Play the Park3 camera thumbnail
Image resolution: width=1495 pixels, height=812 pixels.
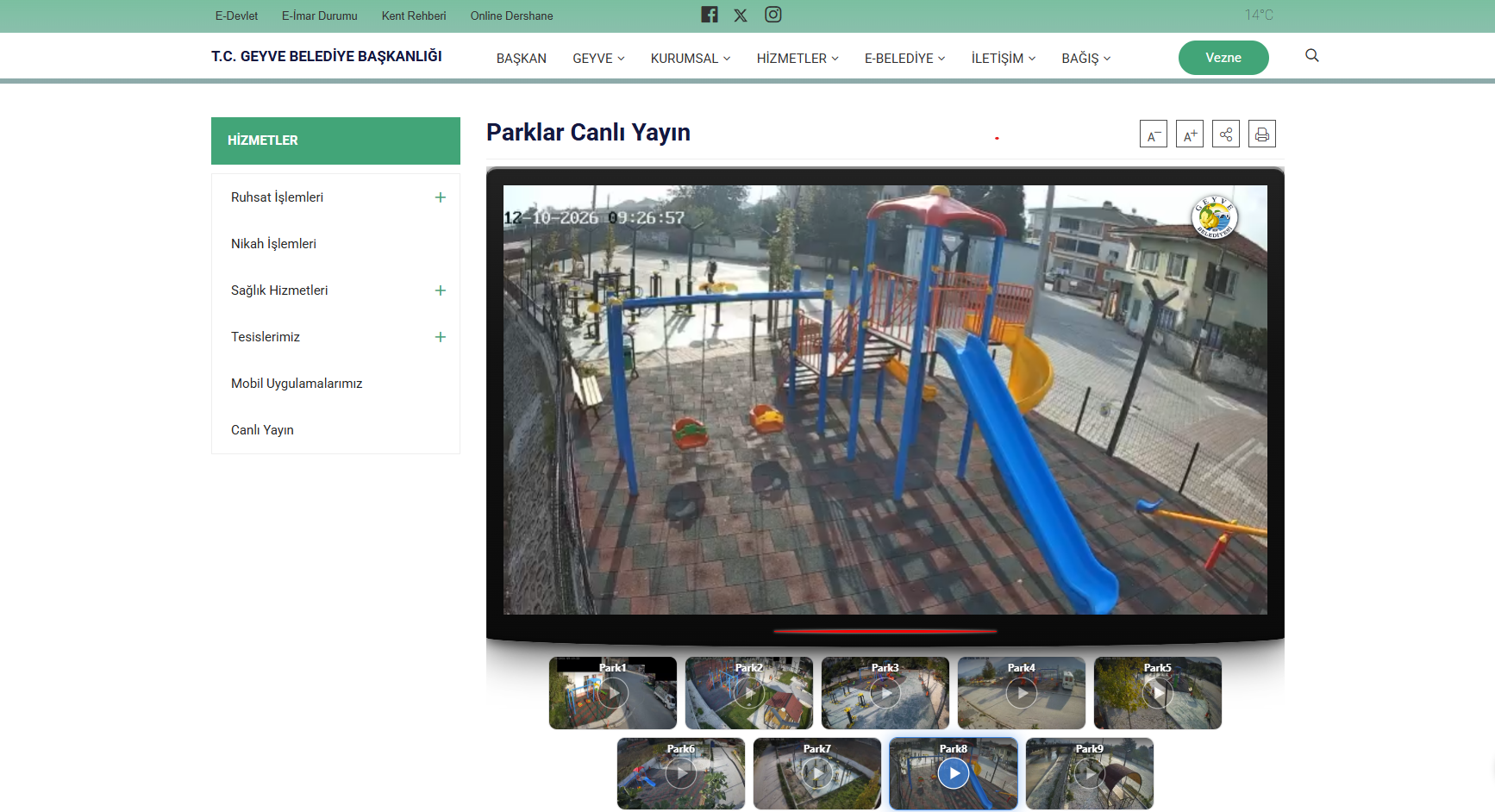click(x=885, y=693)
